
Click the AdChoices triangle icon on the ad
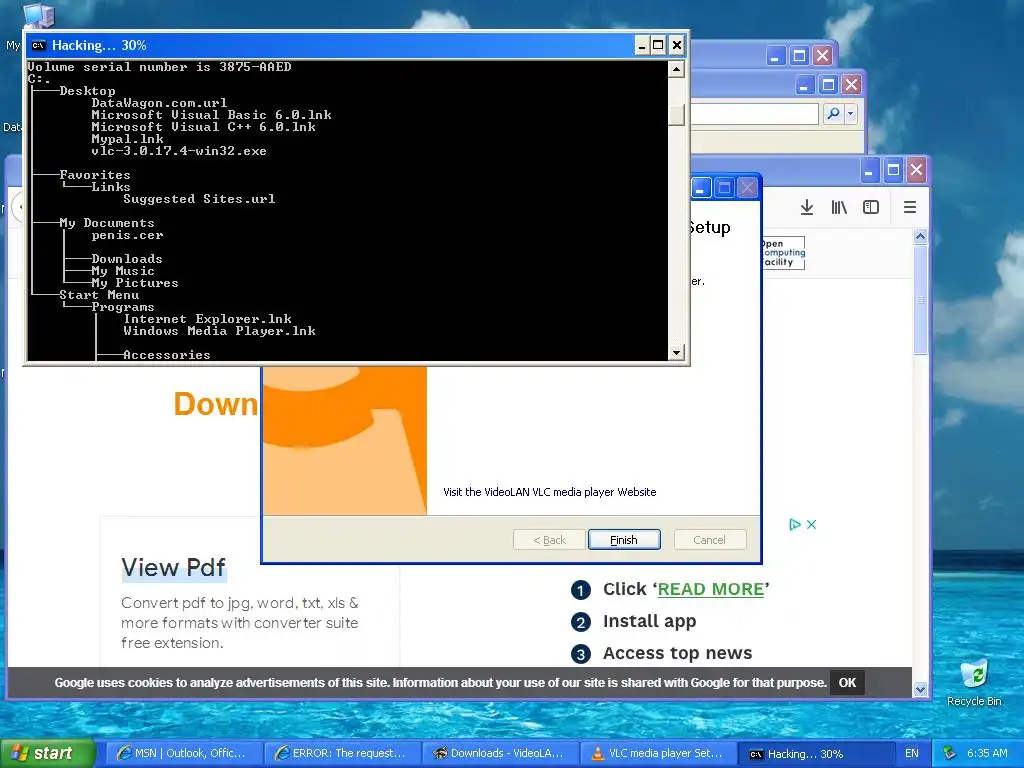point(795,524)
